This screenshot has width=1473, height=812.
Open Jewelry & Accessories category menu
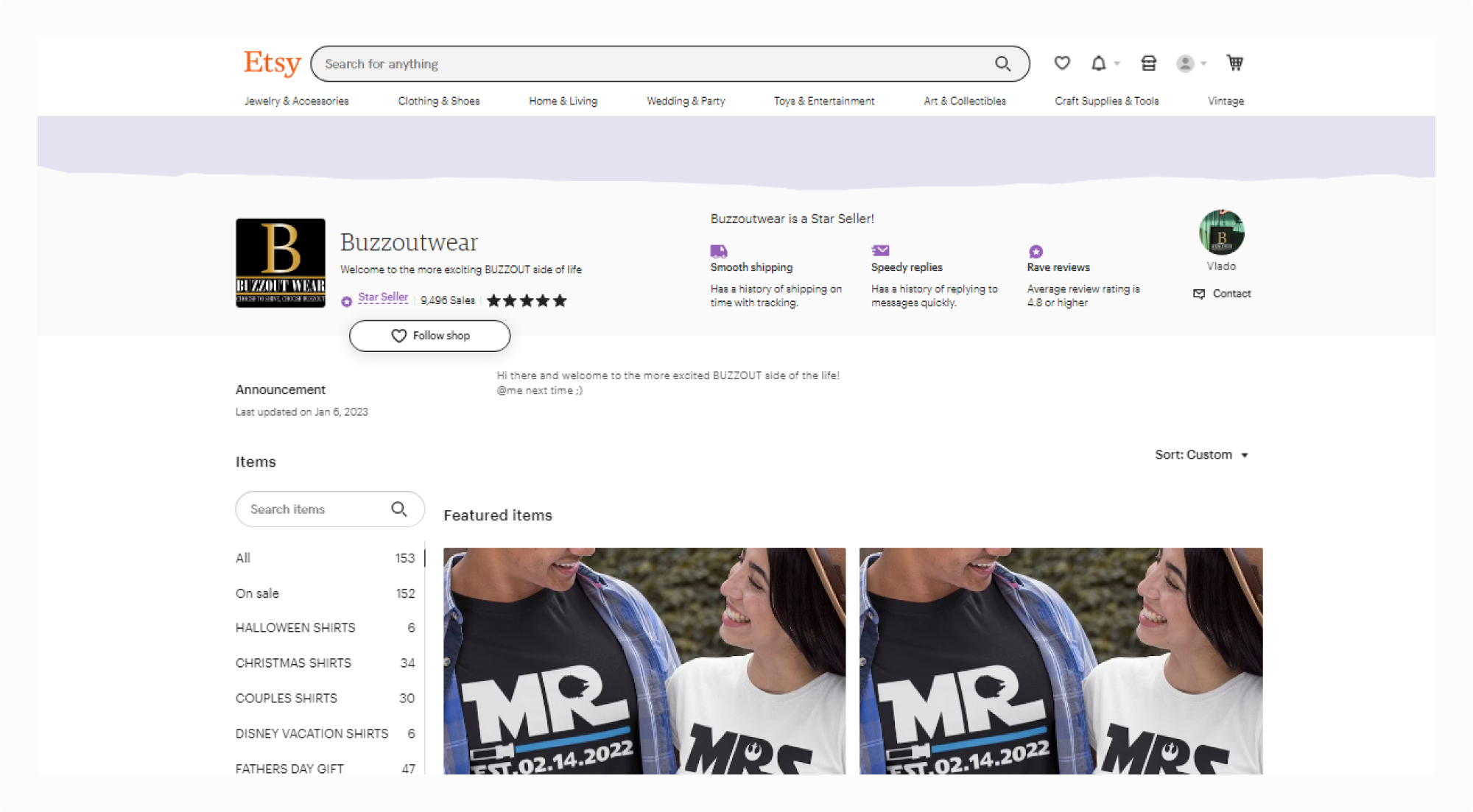297,101
